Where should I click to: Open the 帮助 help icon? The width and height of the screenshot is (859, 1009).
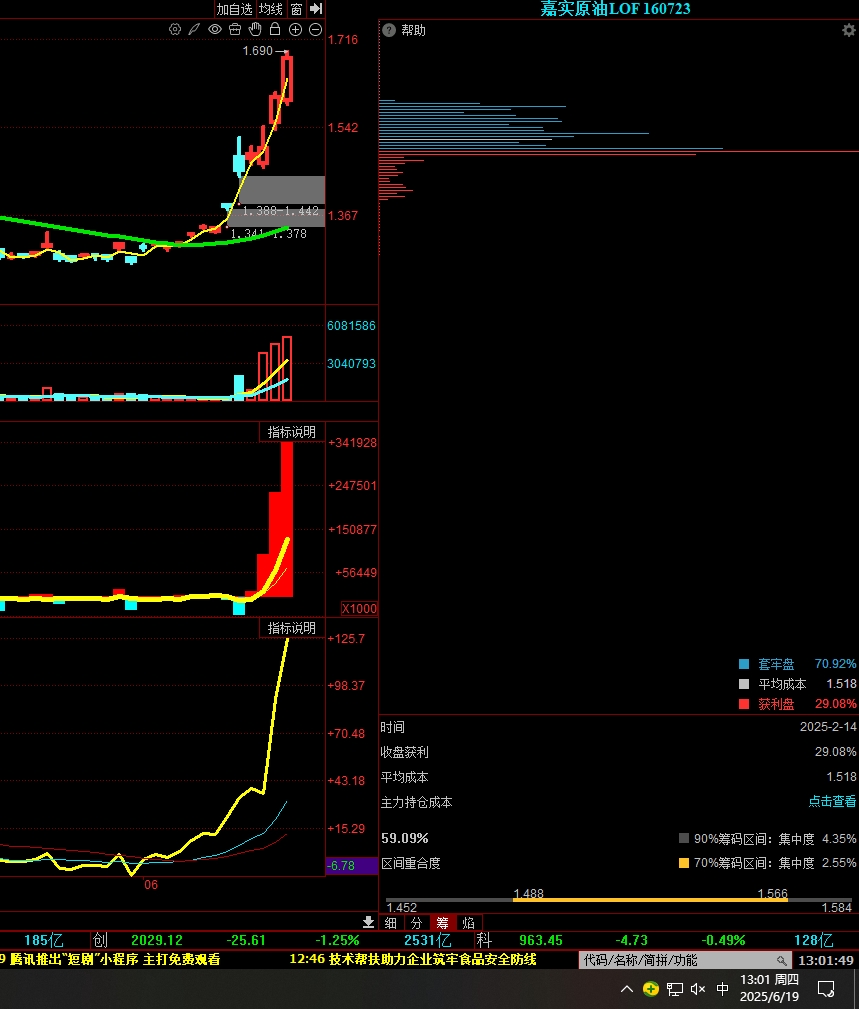[x=389, y=30]
